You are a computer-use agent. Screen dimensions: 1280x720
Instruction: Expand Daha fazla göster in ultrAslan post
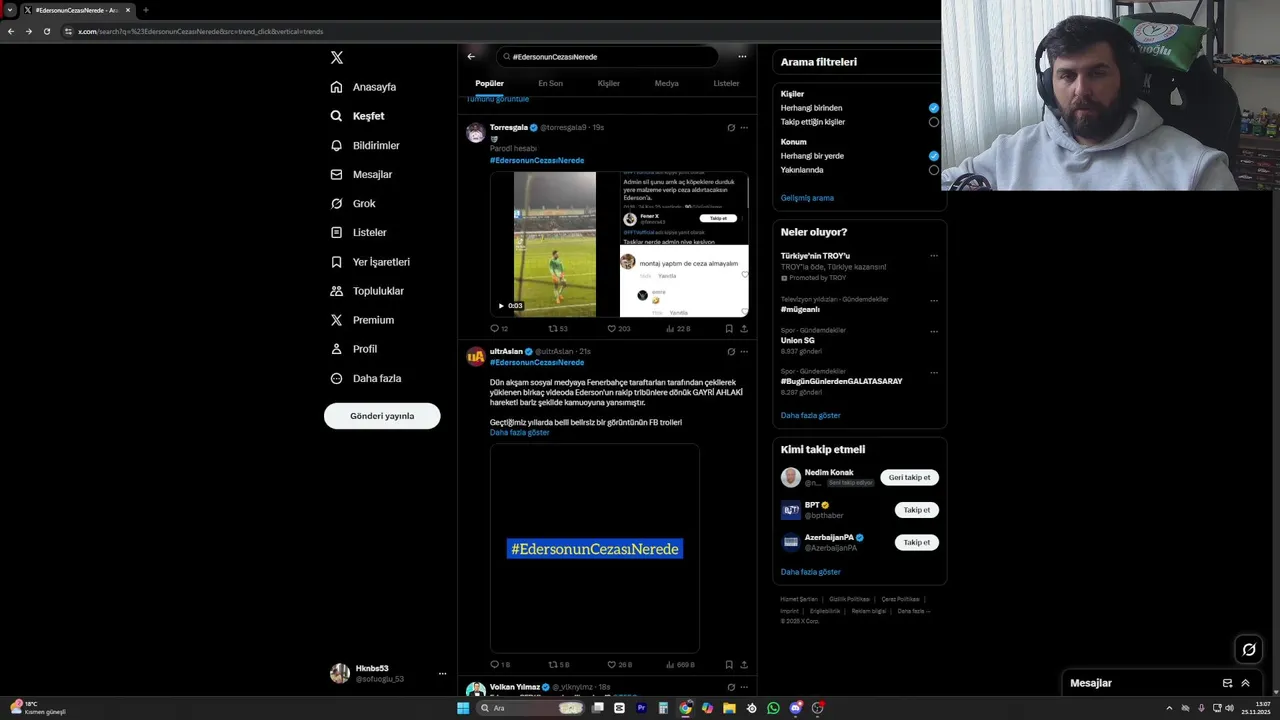tap(519, 433)
